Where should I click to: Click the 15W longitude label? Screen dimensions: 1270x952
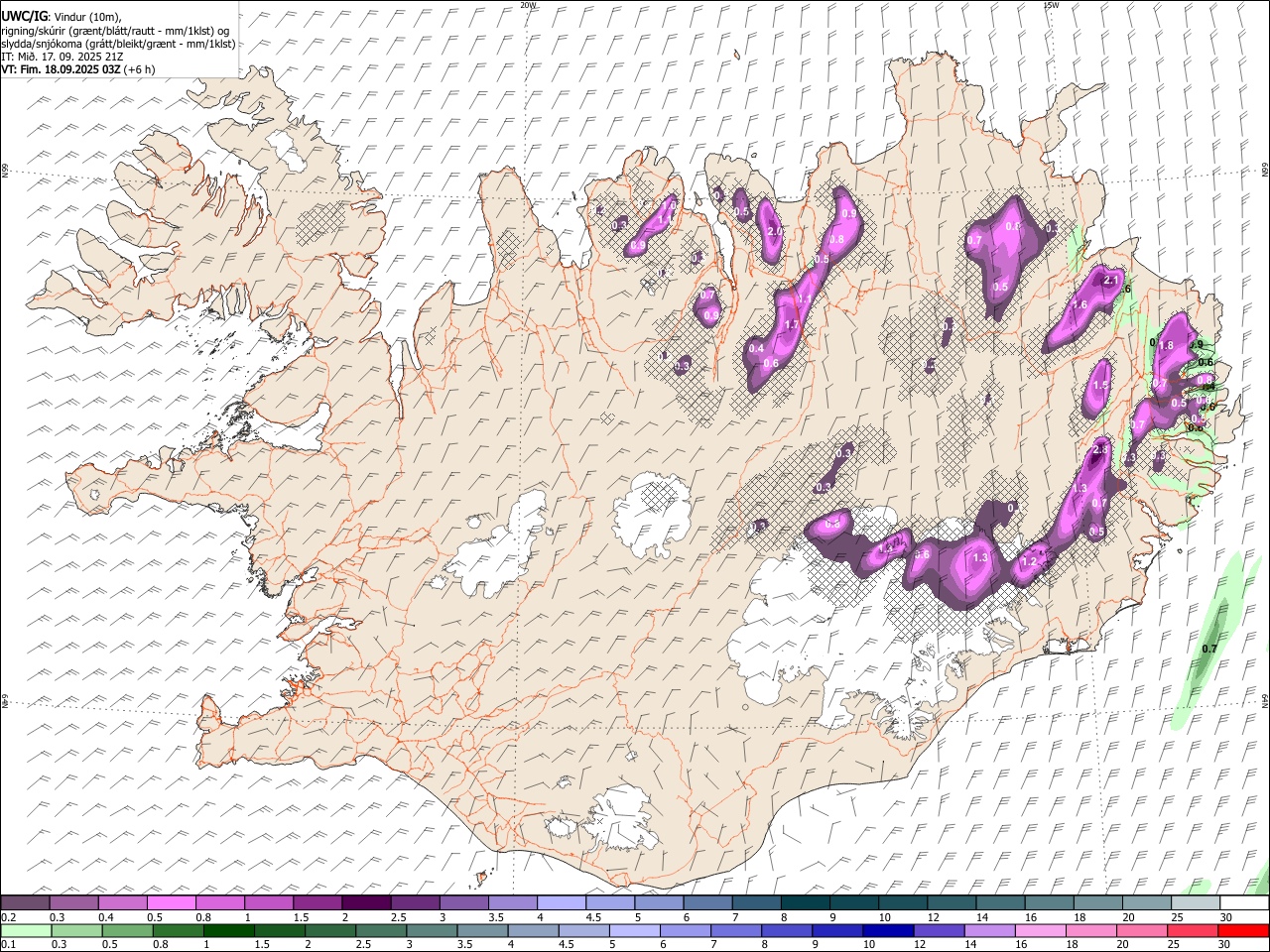click(1051, 4)
